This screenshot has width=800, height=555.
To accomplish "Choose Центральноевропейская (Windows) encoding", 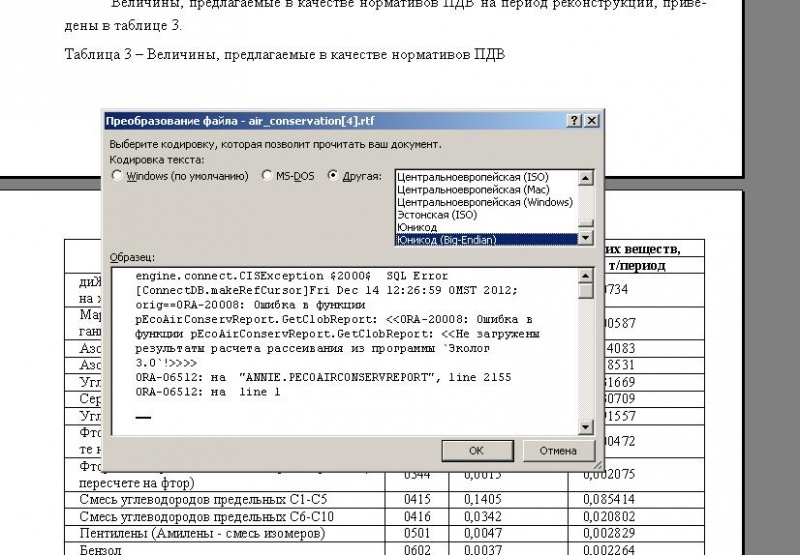I will [484, 201].
